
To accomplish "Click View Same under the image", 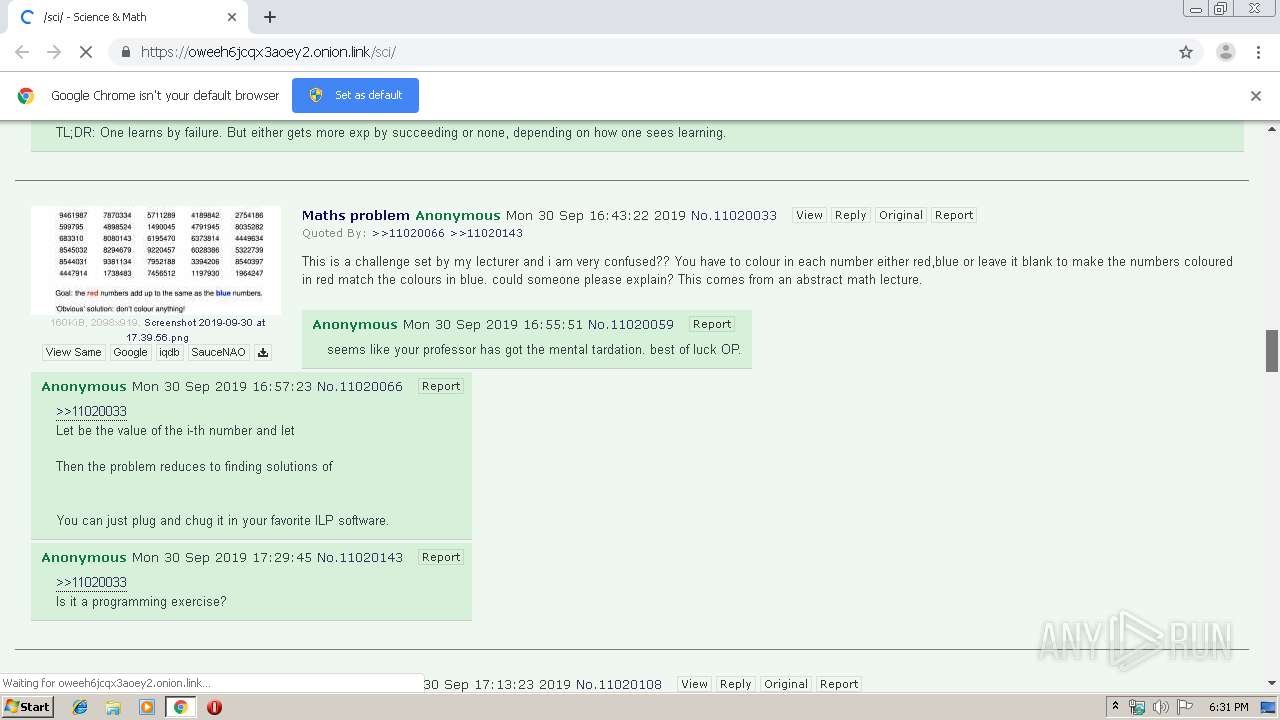I will tap(74, 352).
